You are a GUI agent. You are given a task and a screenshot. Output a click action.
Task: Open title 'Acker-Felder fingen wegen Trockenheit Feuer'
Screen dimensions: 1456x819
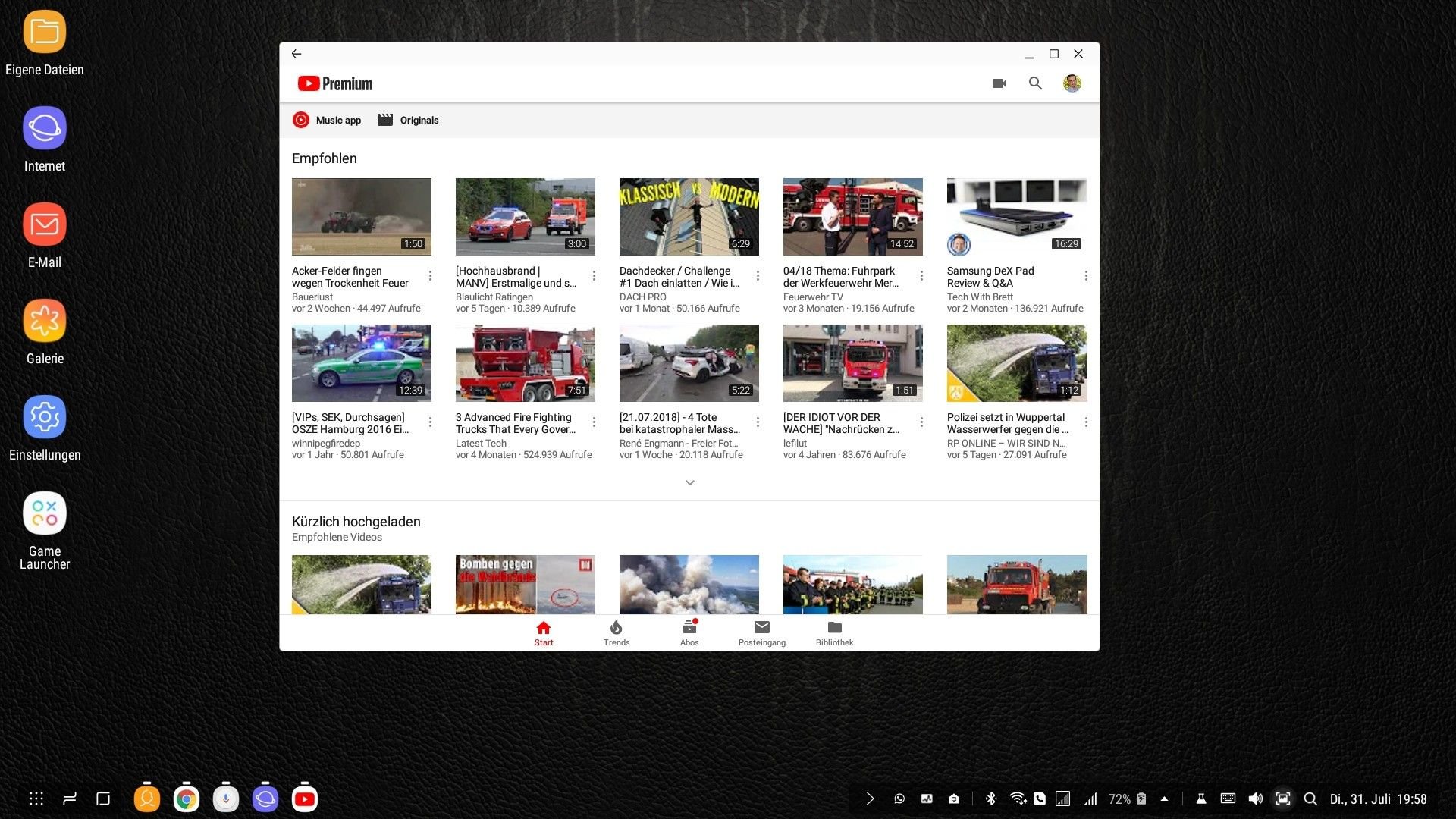(350, 277)
